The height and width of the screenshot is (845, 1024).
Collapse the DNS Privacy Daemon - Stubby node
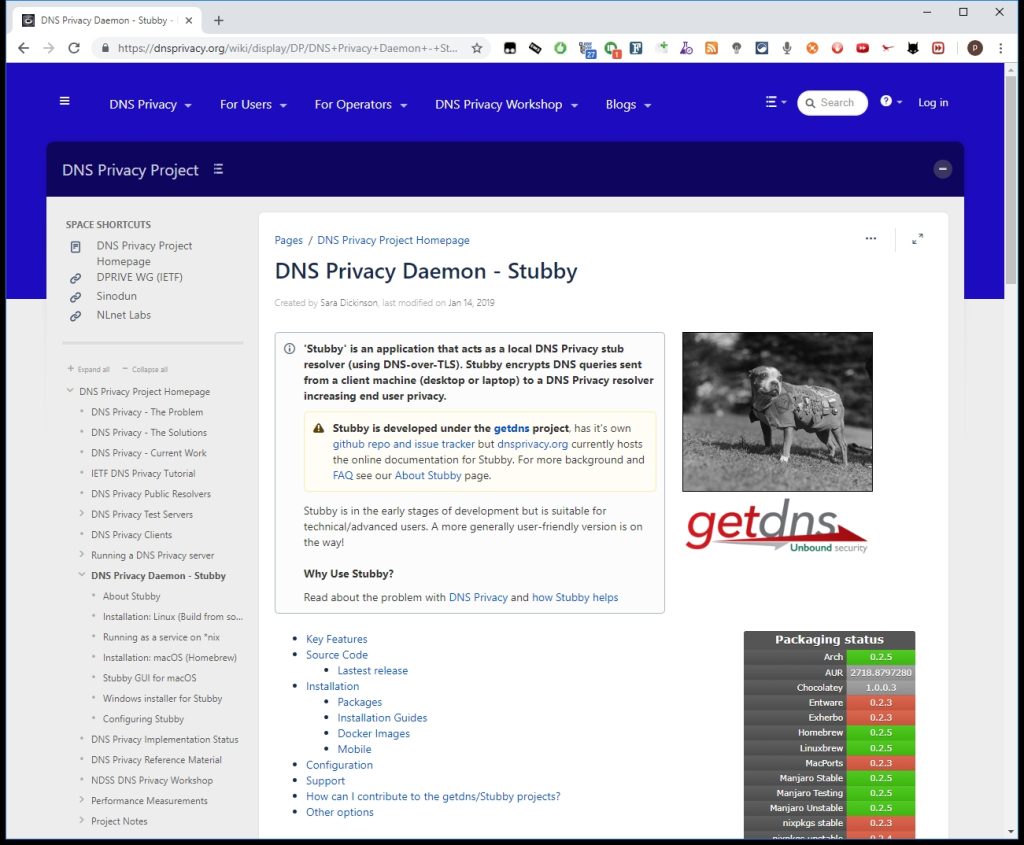(x=82, y=575)
